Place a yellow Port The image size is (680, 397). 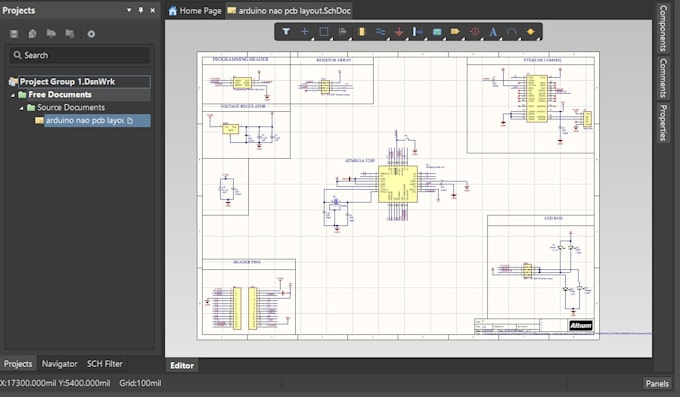455,32
